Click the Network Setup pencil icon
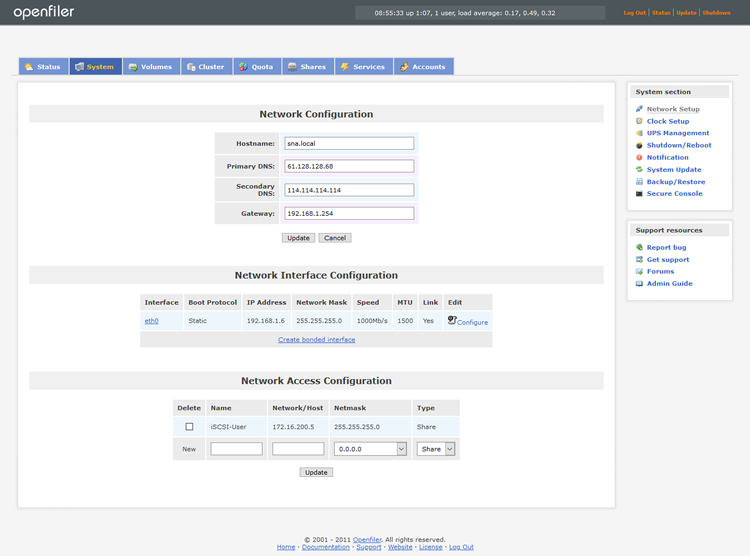 pyautogui.click(x=639, y=109)
